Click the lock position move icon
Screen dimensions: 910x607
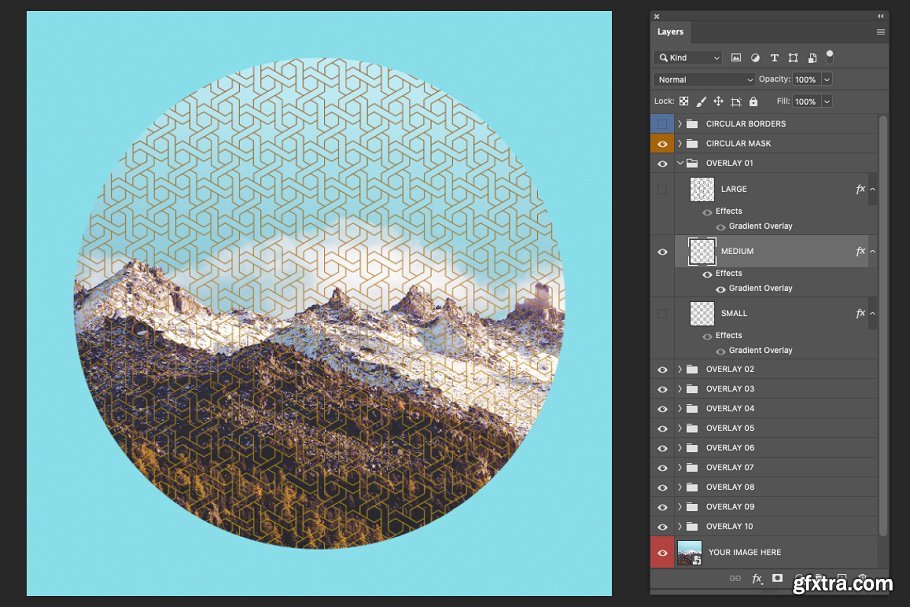(718, 101)
